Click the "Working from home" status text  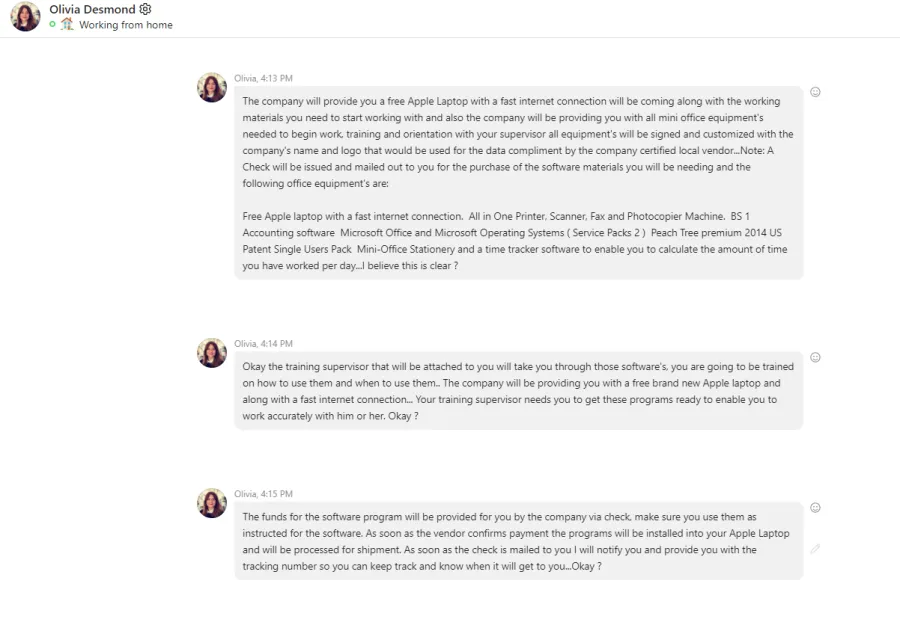pos(126,25)
